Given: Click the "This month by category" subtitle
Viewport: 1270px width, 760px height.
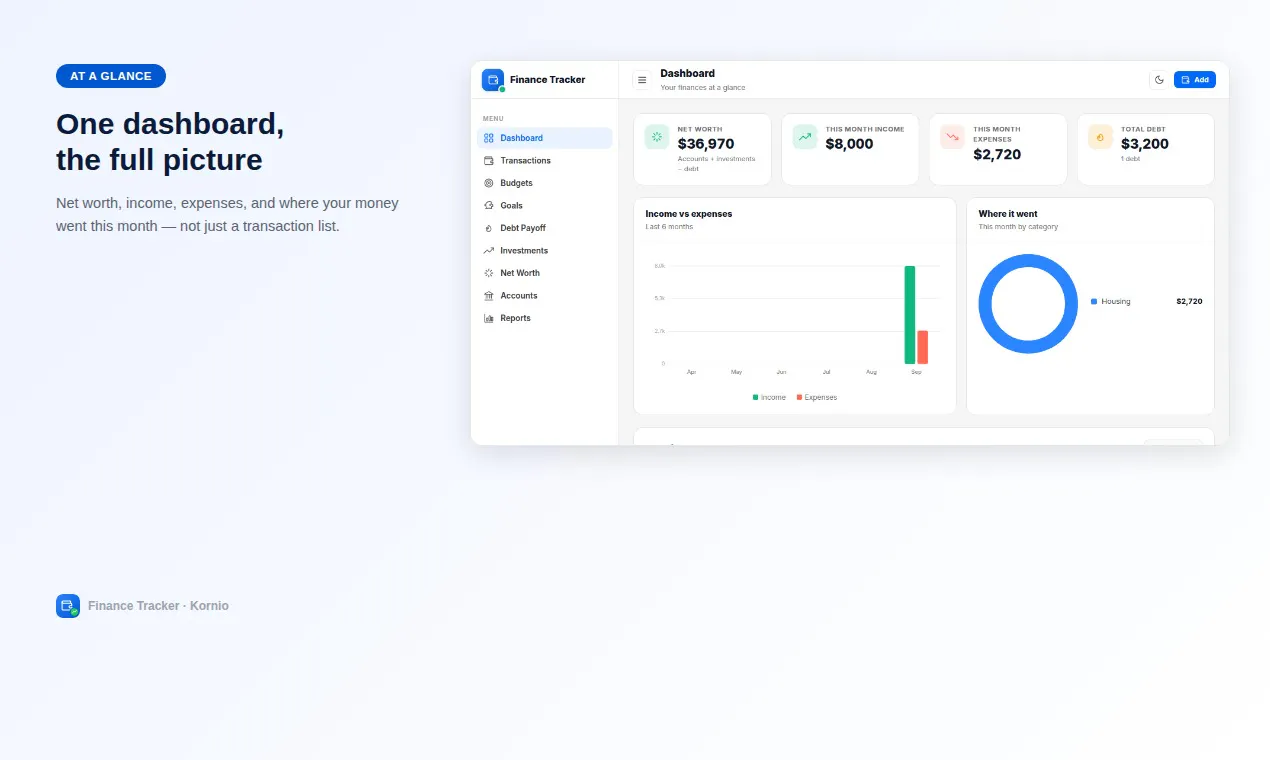Looking at the screenshot, I should 1018,227.
